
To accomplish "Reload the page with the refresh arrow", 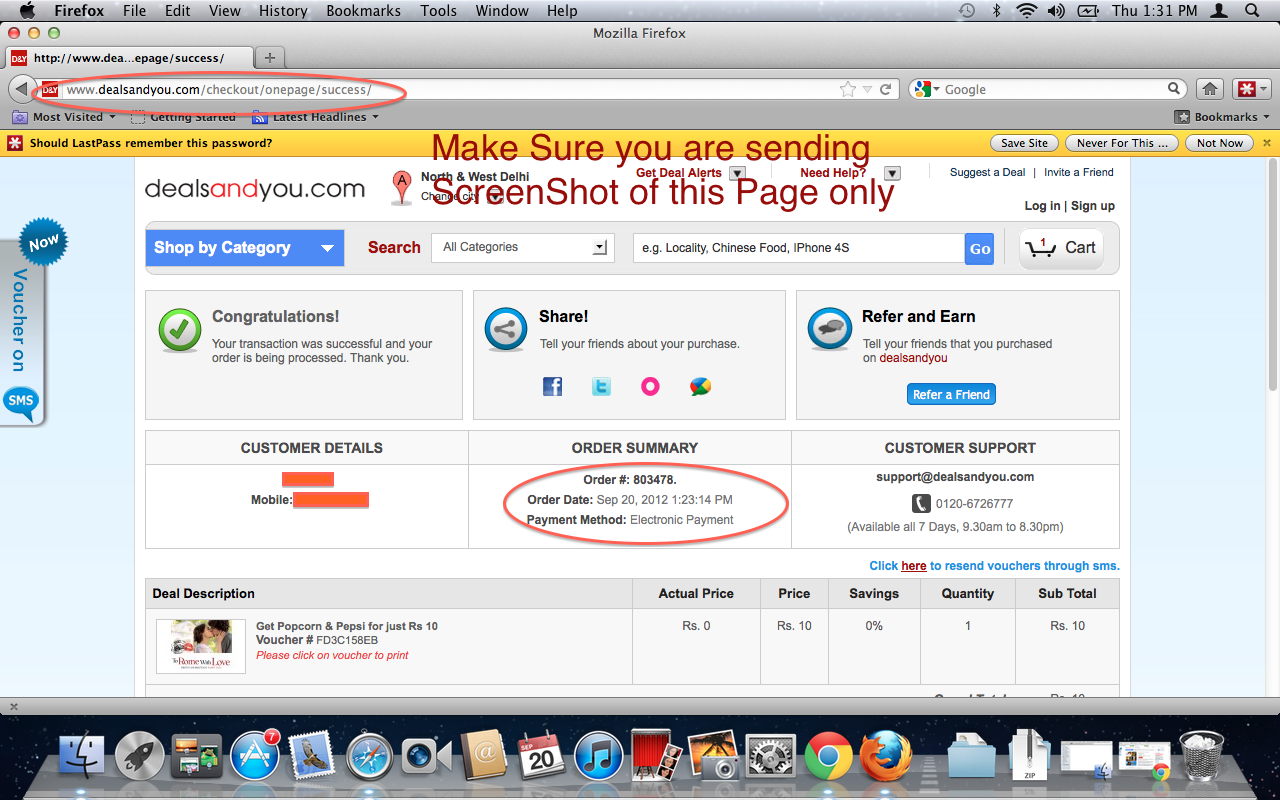I will (x=885, y=89).
